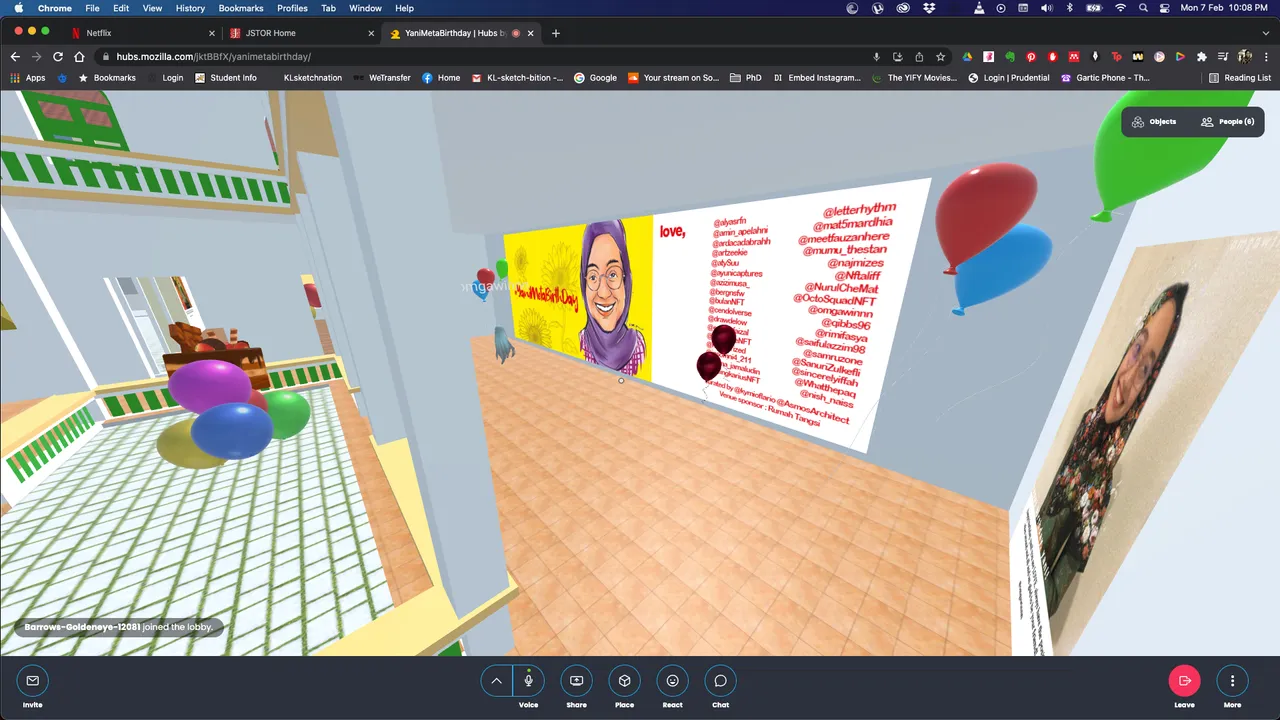Open the Student Info bookmark

[x=225, y=78]
